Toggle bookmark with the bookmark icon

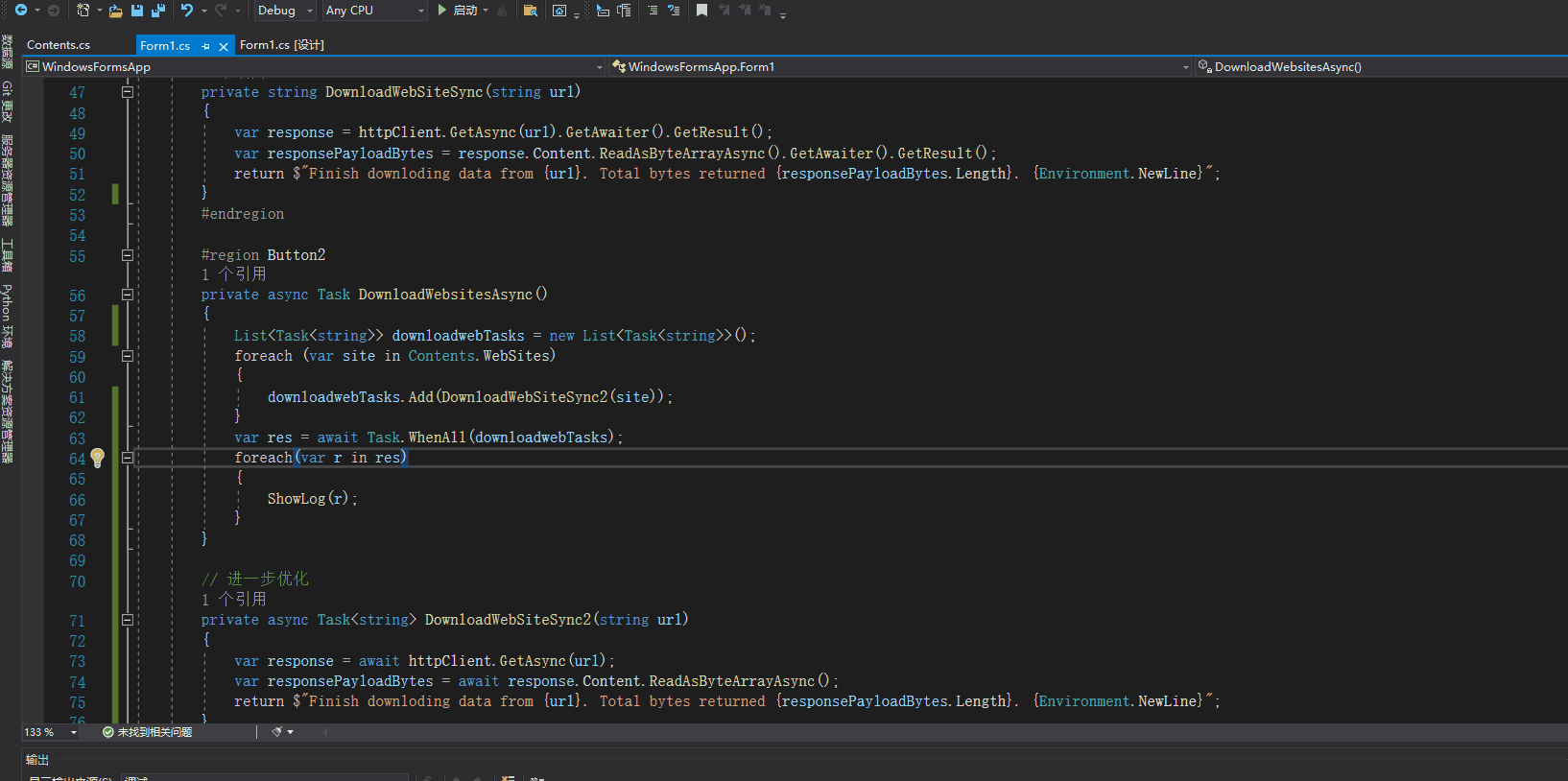point(701,11)
